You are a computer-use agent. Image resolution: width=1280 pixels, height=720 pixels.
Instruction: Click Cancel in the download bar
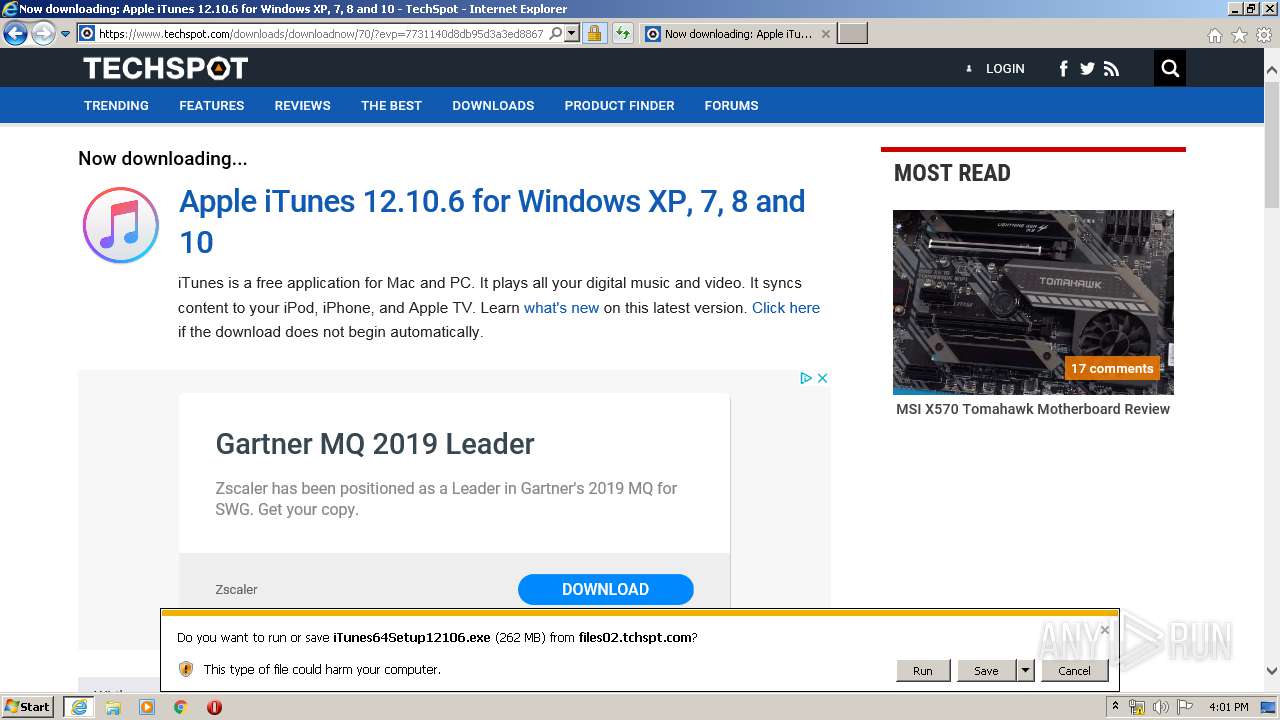click(1074, 671)
